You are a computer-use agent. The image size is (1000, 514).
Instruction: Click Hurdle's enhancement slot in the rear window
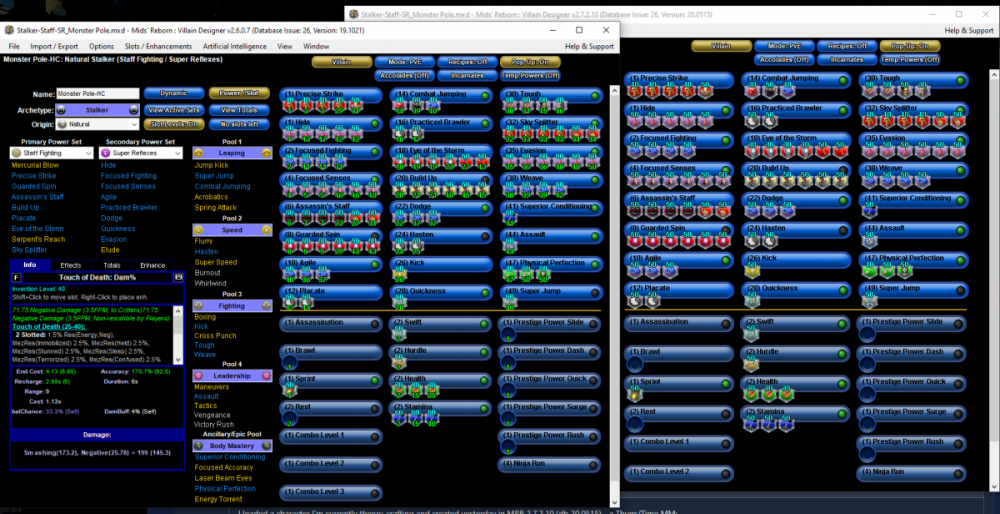coord(752,365)
